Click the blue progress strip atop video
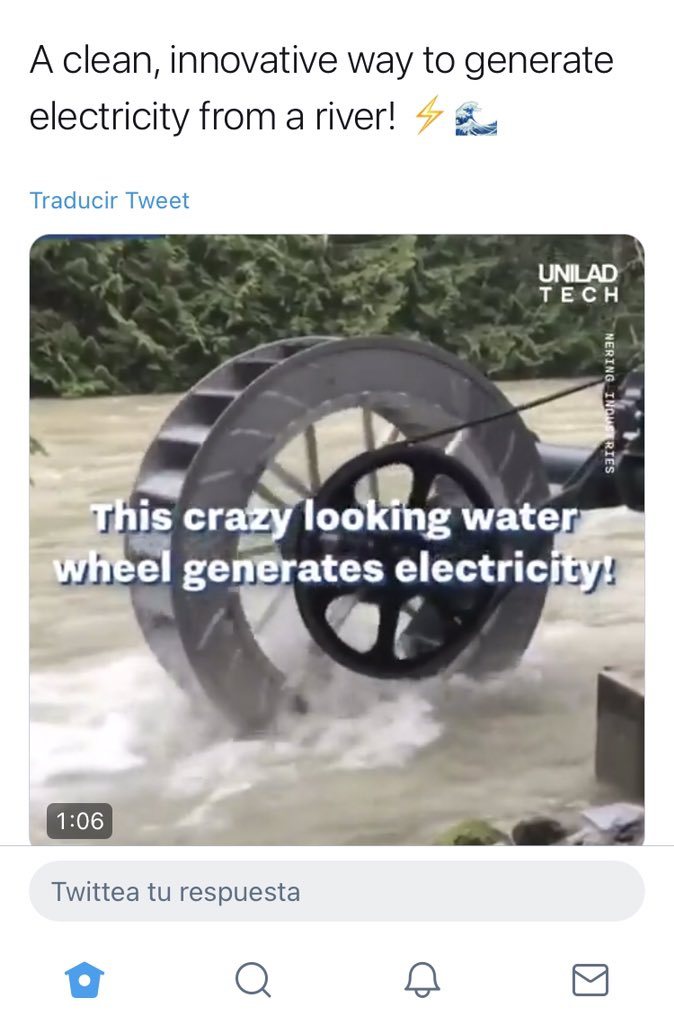This screenshot has width=674, height=1024. (x=98, y=238)
